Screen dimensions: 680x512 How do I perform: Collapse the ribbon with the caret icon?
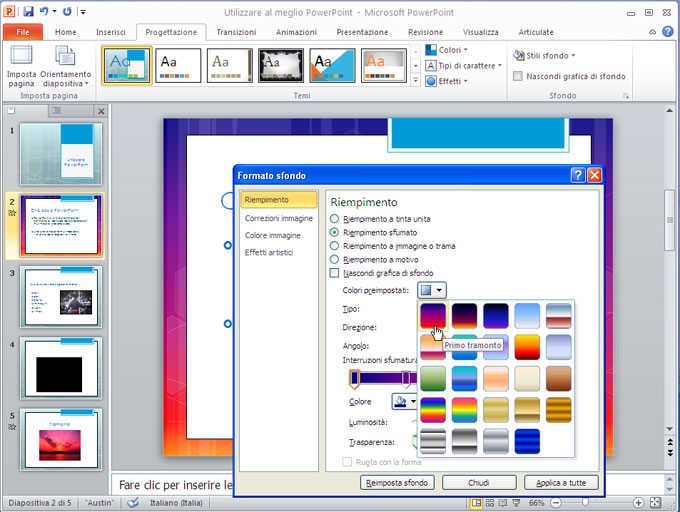click(x=652, y=32)
